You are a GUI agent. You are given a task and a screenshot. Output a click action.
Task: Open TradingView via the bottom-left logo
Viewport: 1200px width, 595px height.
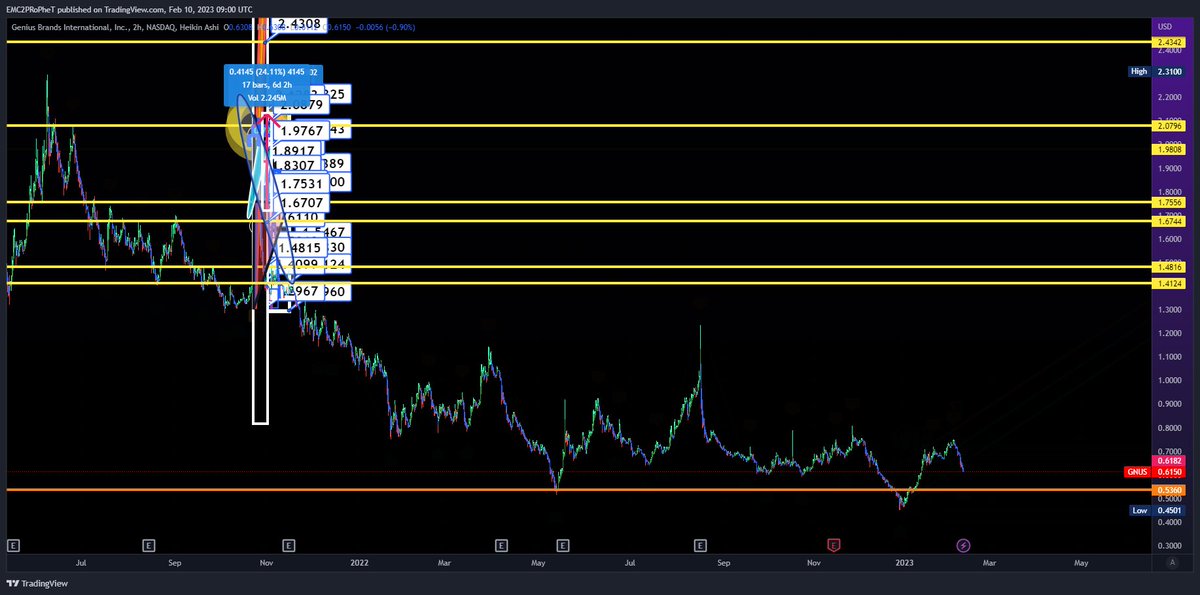click(x=38, y=583)
